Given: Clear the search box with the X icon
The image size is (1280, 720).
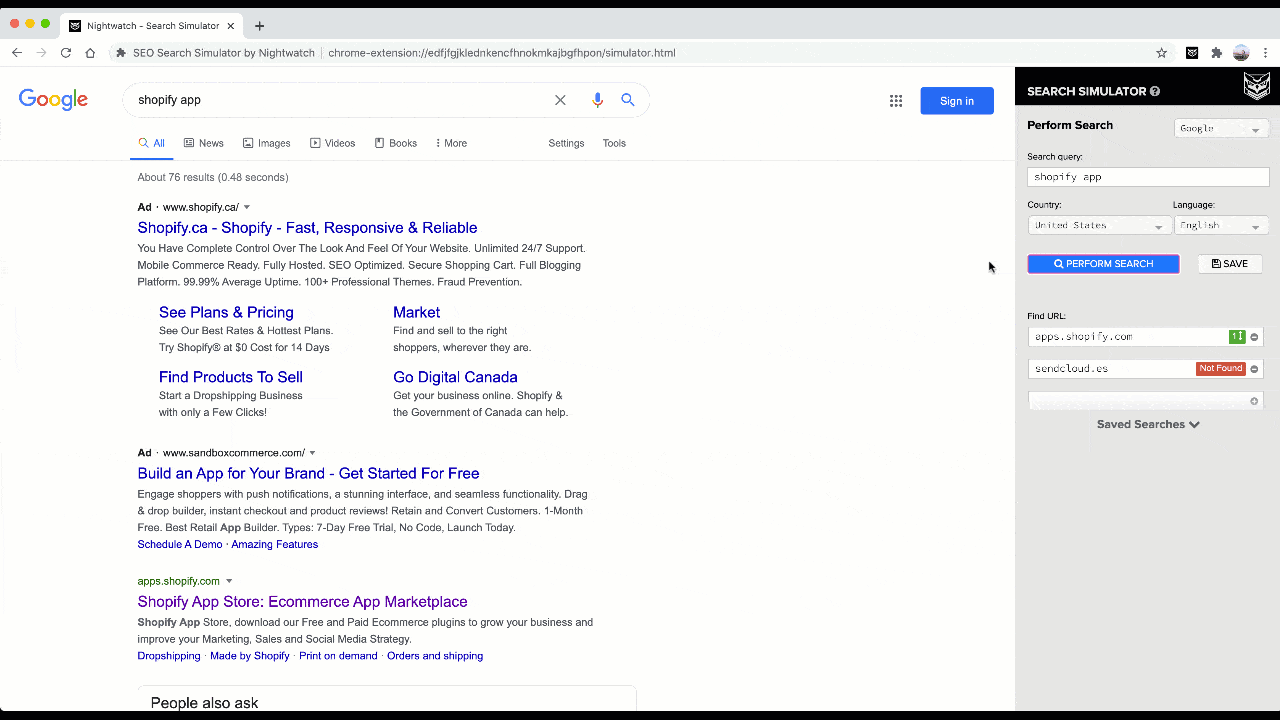Looking at the screenshot, I should point(560,100).
